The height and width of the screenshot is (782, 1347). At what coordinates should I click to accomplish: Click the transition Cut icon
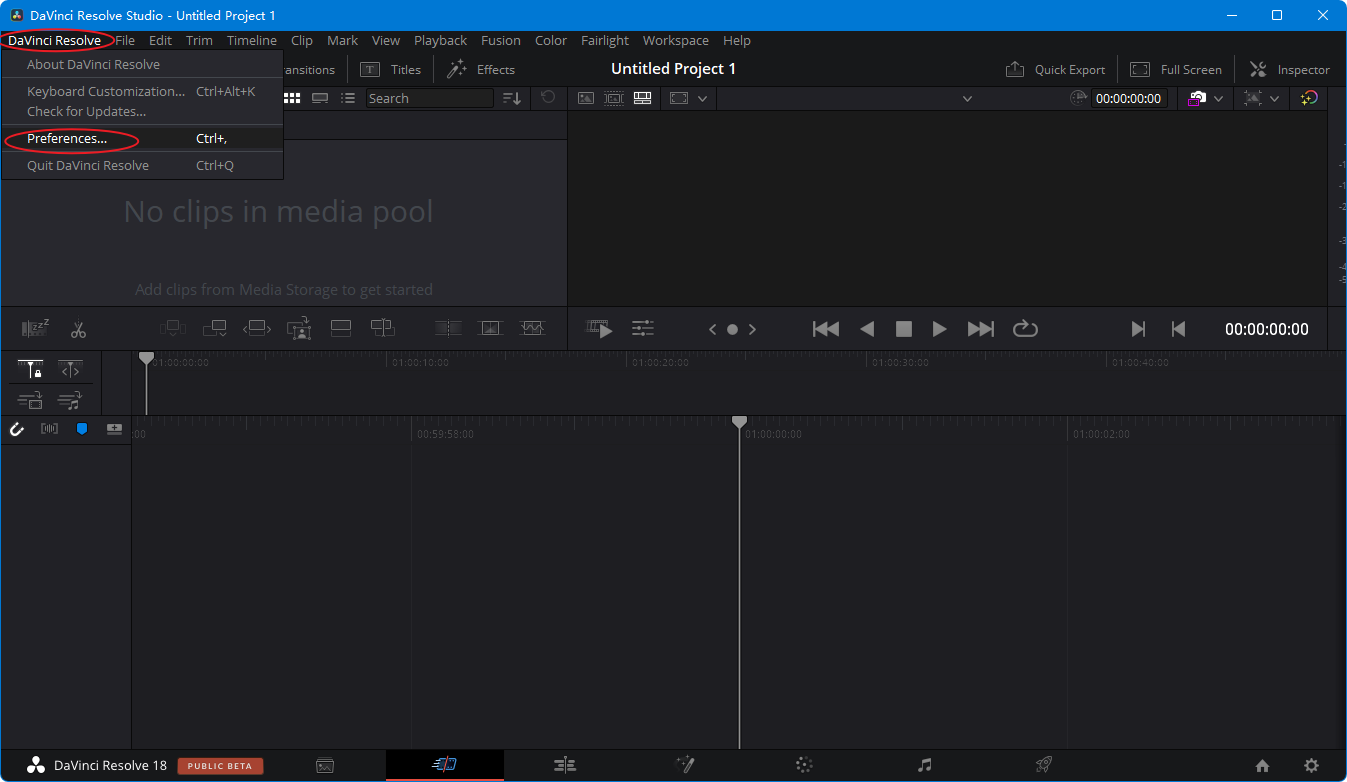pos(448,328)
